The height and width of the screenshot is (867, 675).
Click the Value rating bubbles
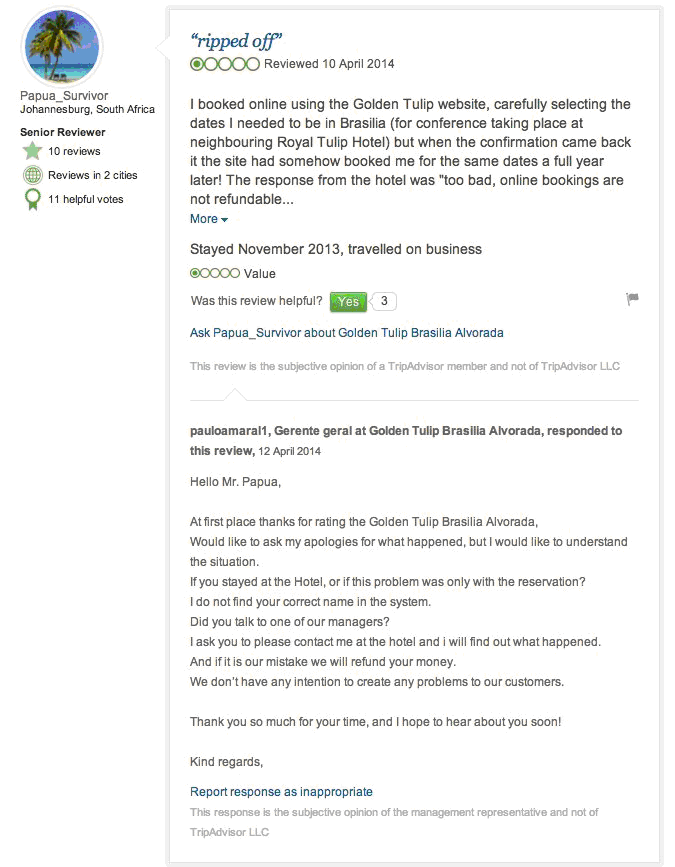tap(214, 273)
